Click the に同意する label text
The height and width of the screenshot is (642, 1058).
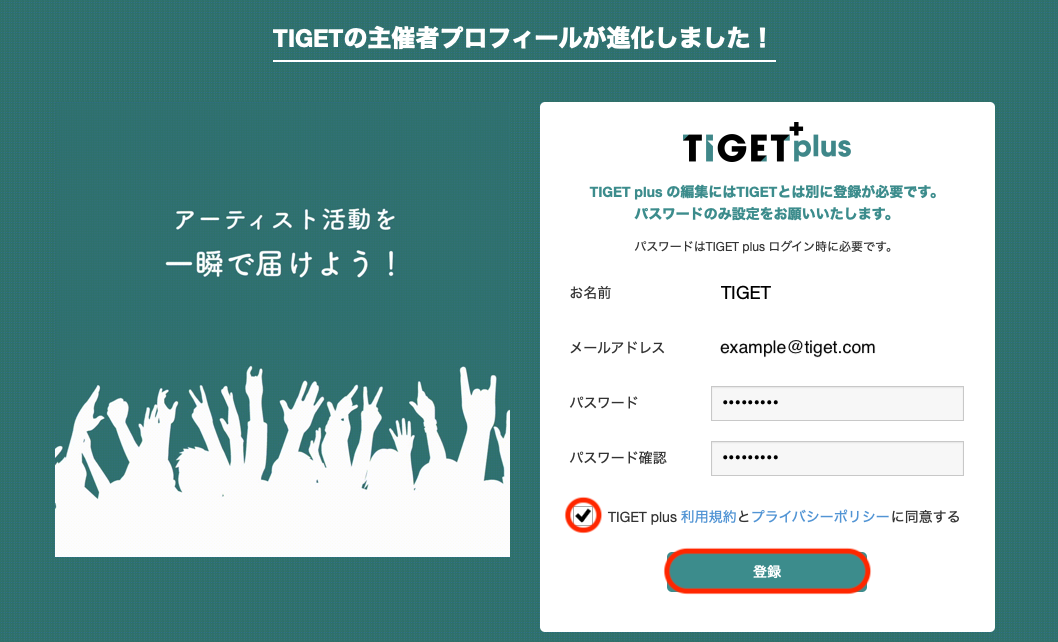pyautogui.click(x=925, y=517)
